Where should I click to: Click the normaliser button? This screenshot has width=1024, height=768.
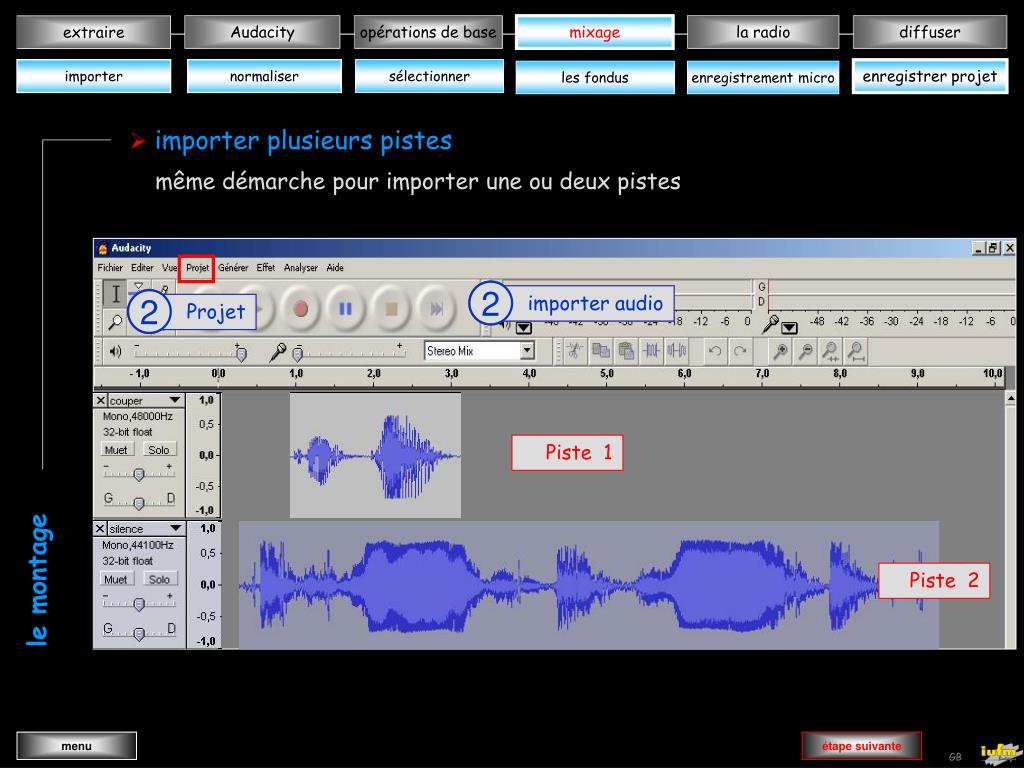[264, 76]
